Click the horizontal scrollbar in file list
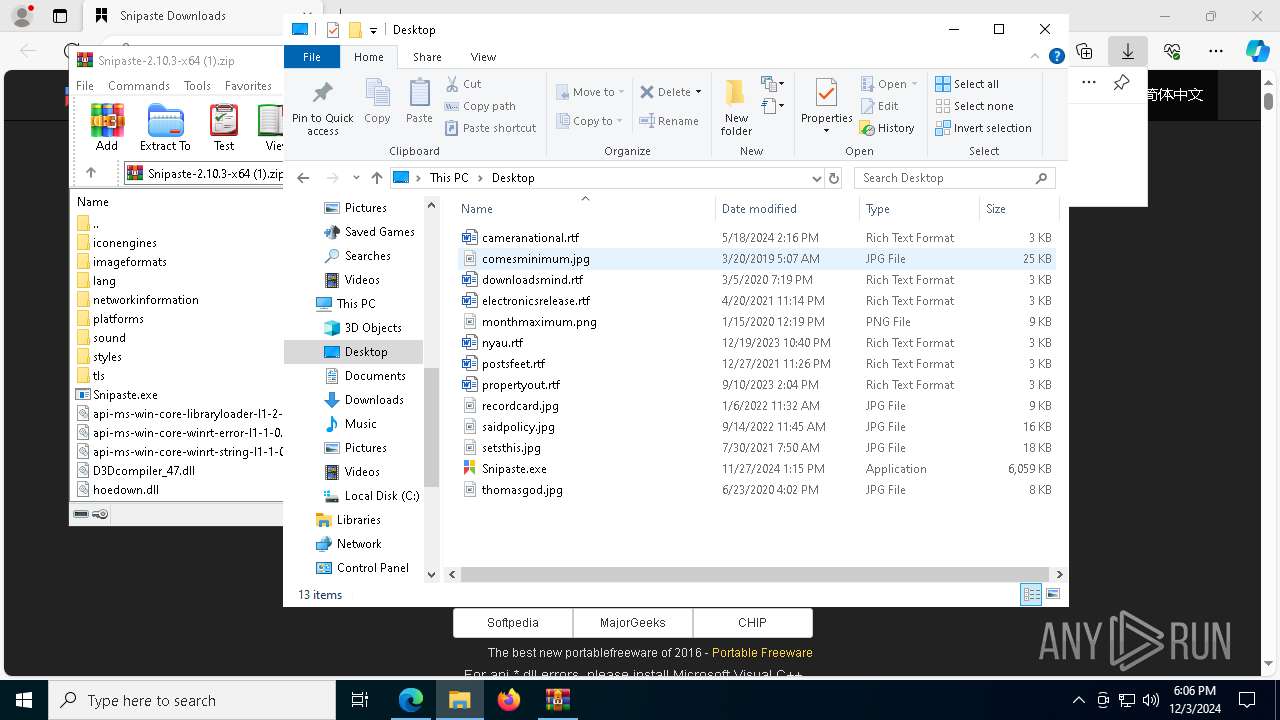Viewport: 1280px width, 720px height. pos(754,575)
